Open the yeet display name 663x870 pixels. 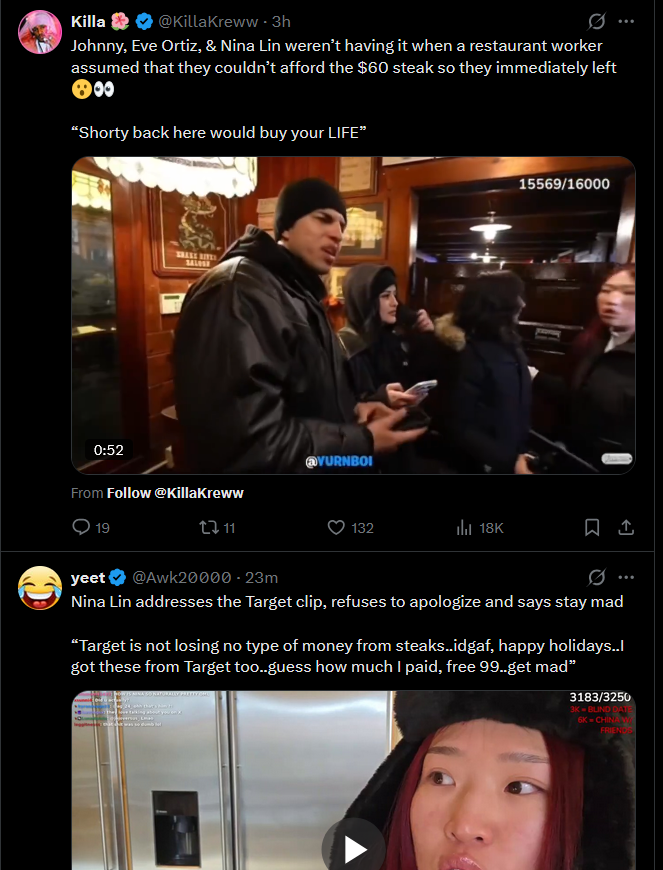(88, 578)
